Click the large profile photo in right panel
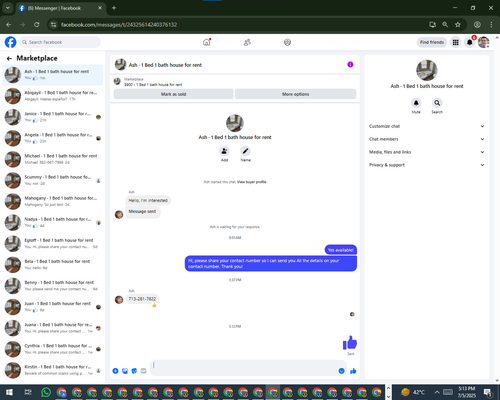The height and width of the screenshot is (400, 500). coord(427,70)
